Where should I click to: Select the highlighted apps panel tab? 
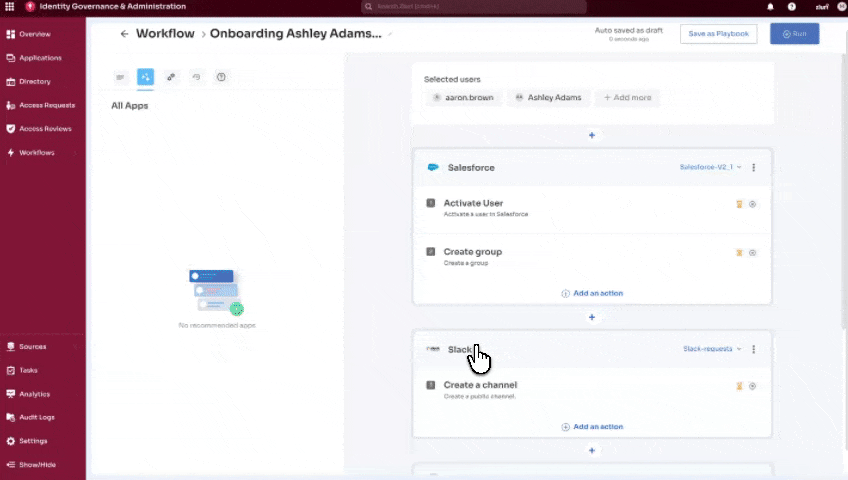pos(145,77)
